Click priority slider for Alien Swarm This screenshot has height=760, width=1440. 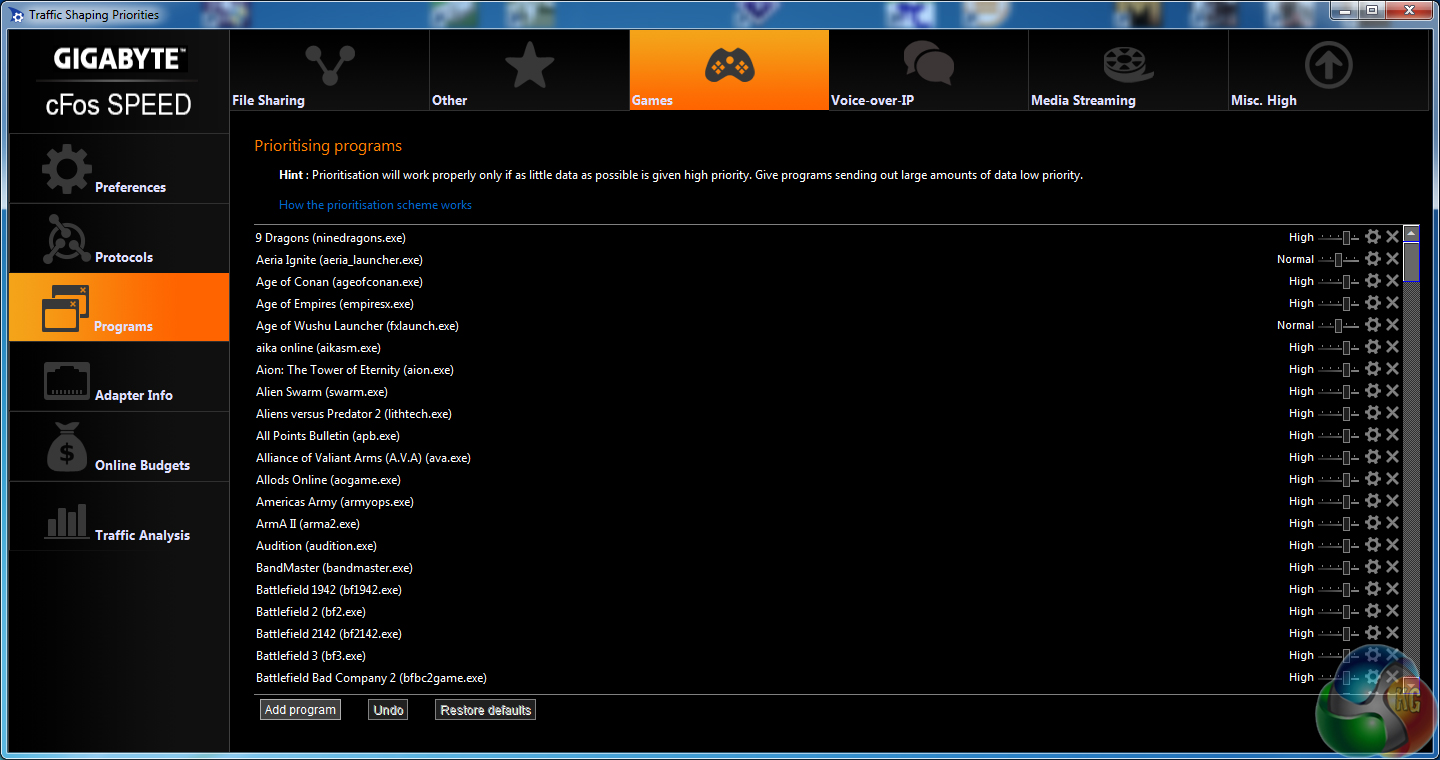(x=1339, y=391)
